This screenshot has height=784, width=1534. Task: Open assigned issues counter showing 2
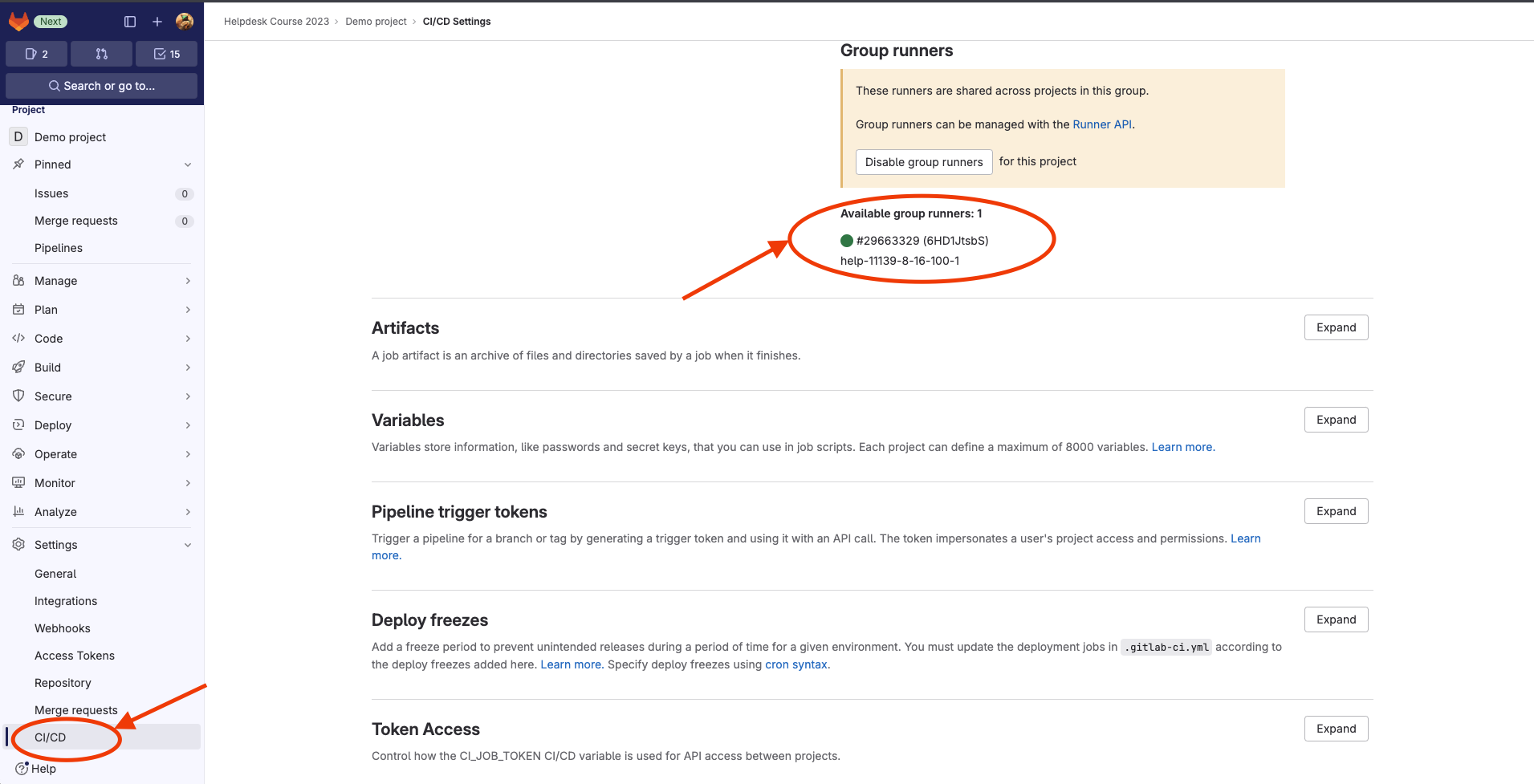pos(36,54)
